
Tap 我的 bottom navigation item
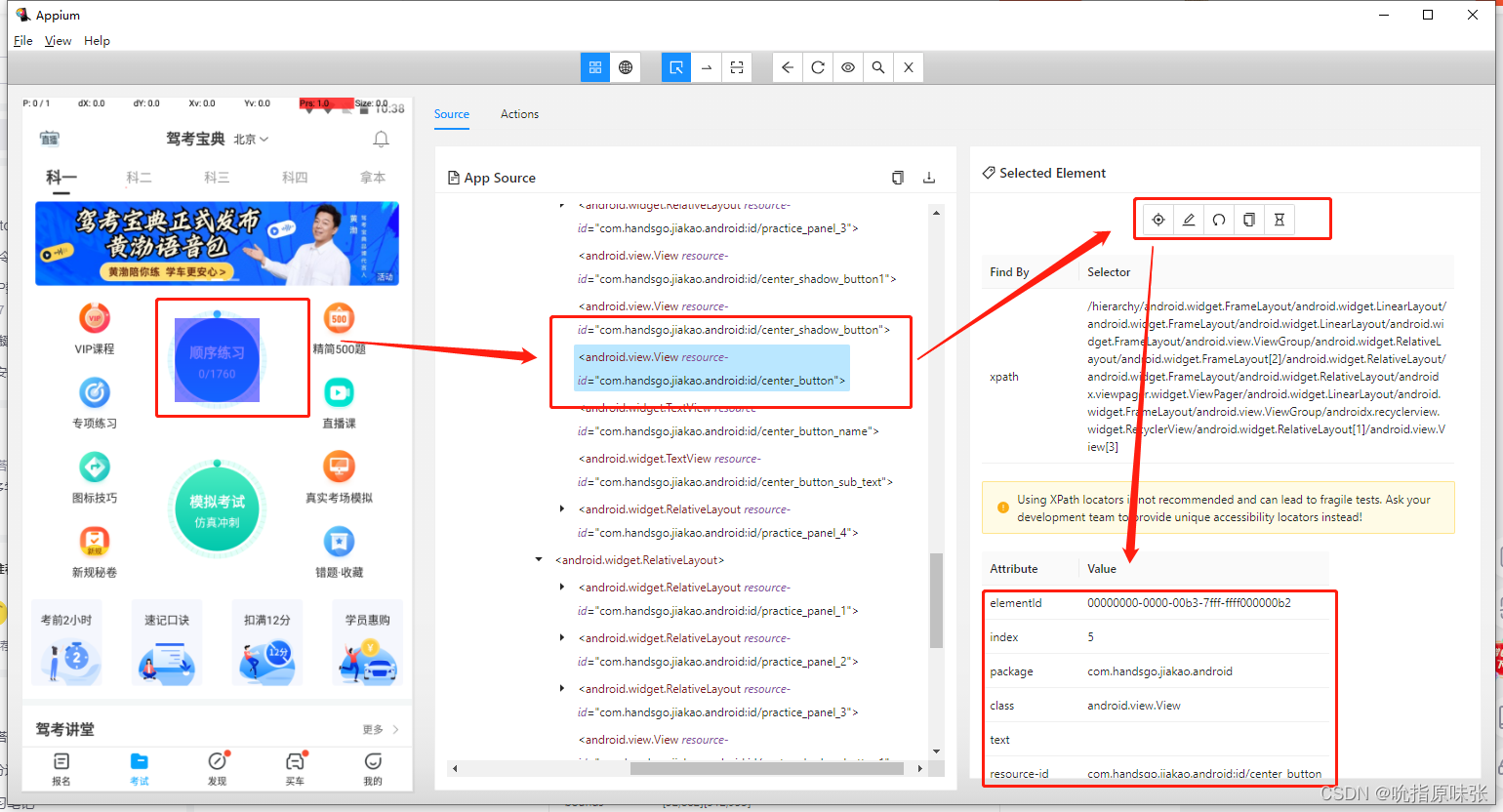(x=373, y=769)
